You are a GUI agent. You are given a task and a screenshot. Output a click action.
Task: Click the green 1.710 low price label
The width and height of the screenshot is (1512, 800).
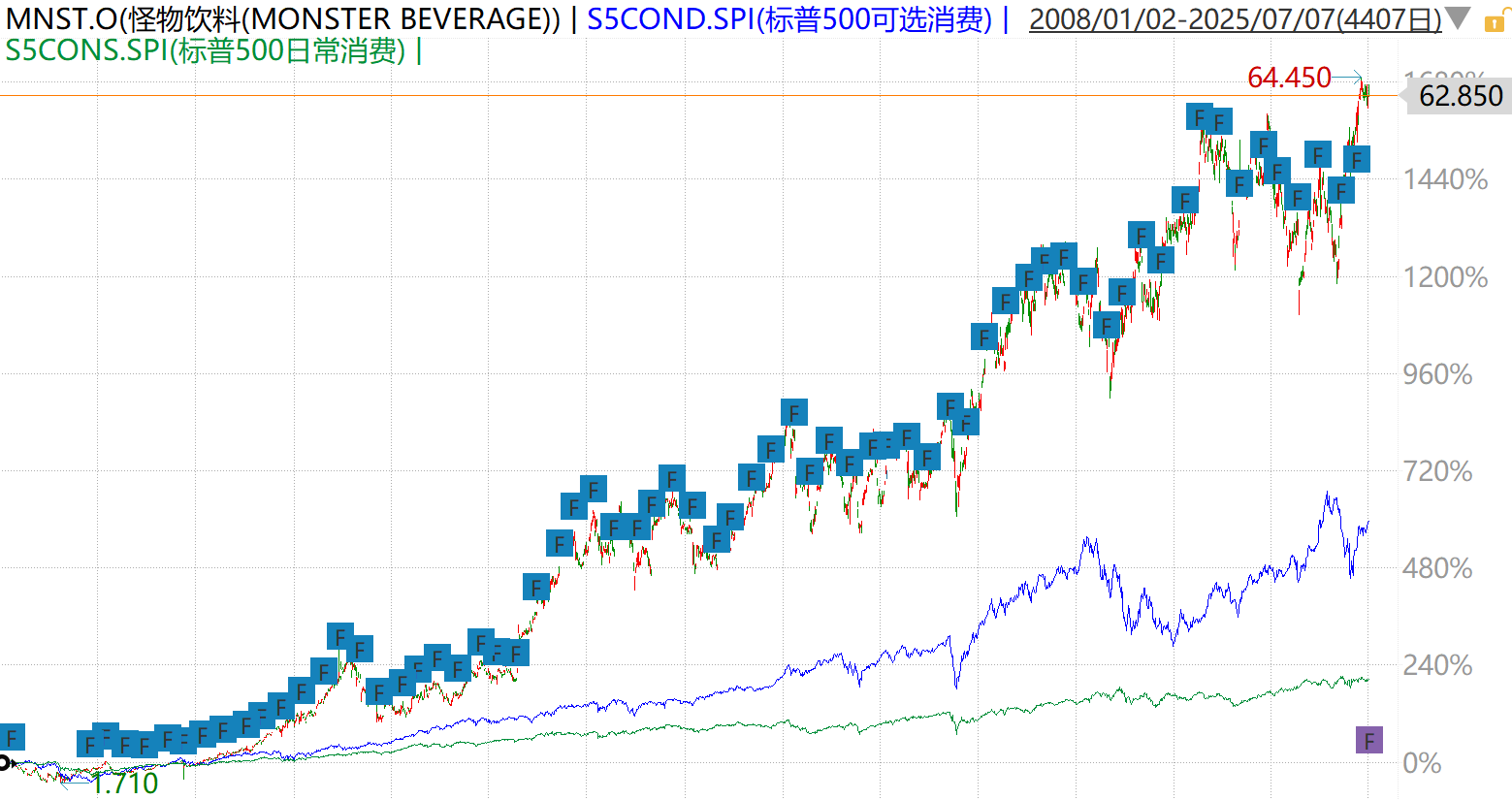click(124, 784)
